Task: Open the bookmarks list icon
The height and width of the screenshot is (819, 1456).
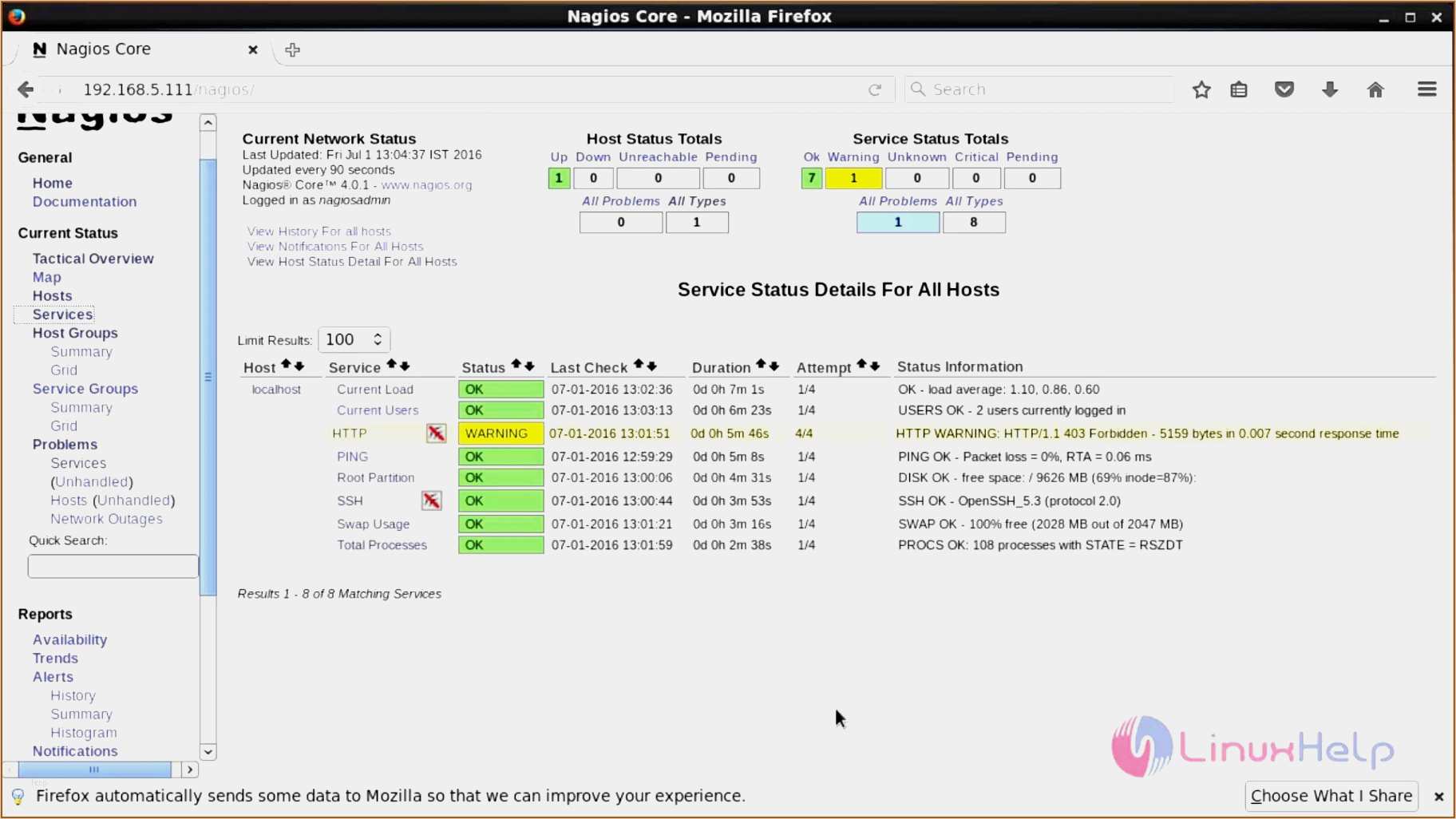Action: [1239, 89]
